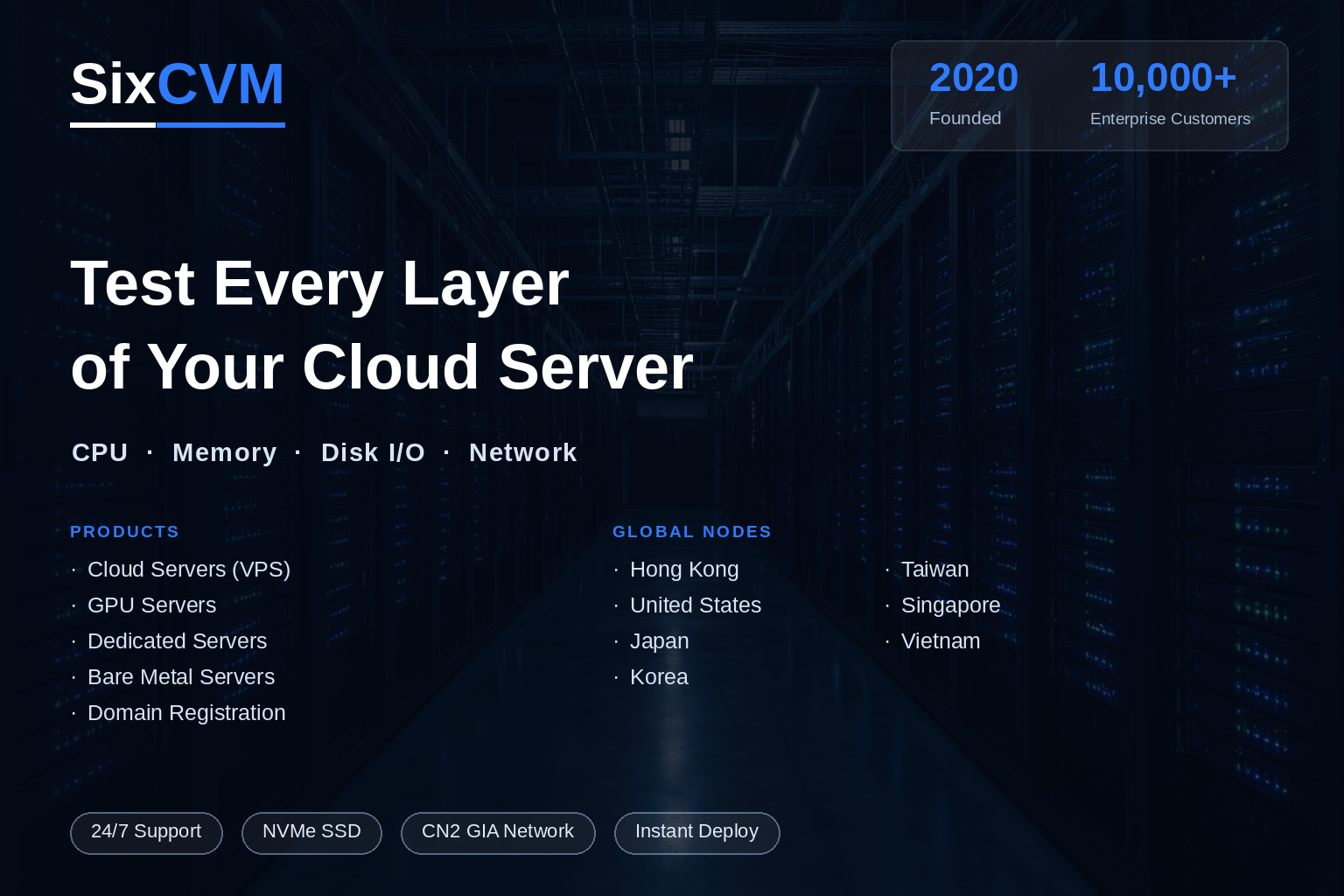1344x896 pixels.
Task: Choose the Korea node
Action: tap(659, 677)
